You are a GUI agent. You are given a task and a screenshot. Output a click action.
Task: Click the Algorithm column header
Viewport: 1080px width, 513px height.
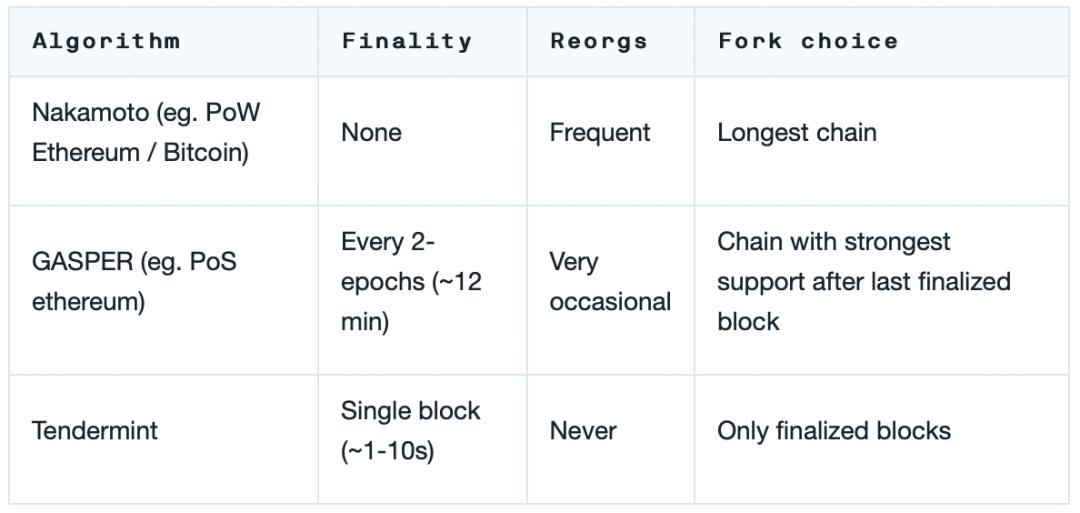tap(106, 41)
